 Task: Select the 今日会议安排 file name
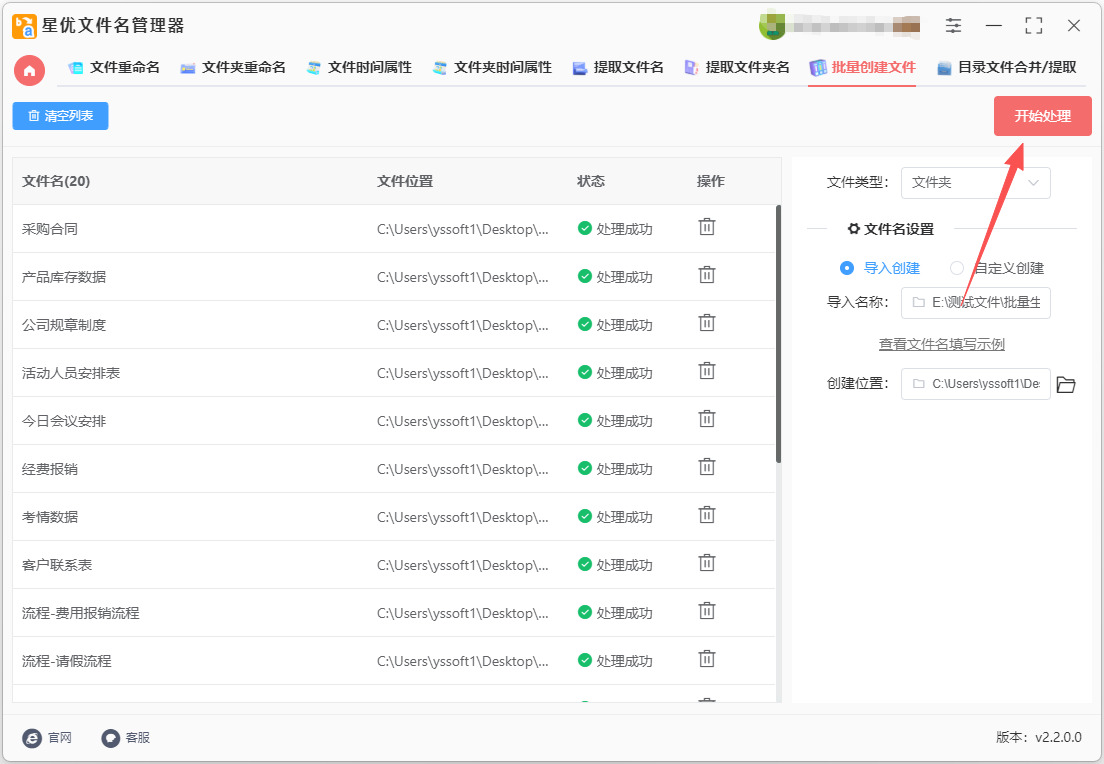(64, 421)
